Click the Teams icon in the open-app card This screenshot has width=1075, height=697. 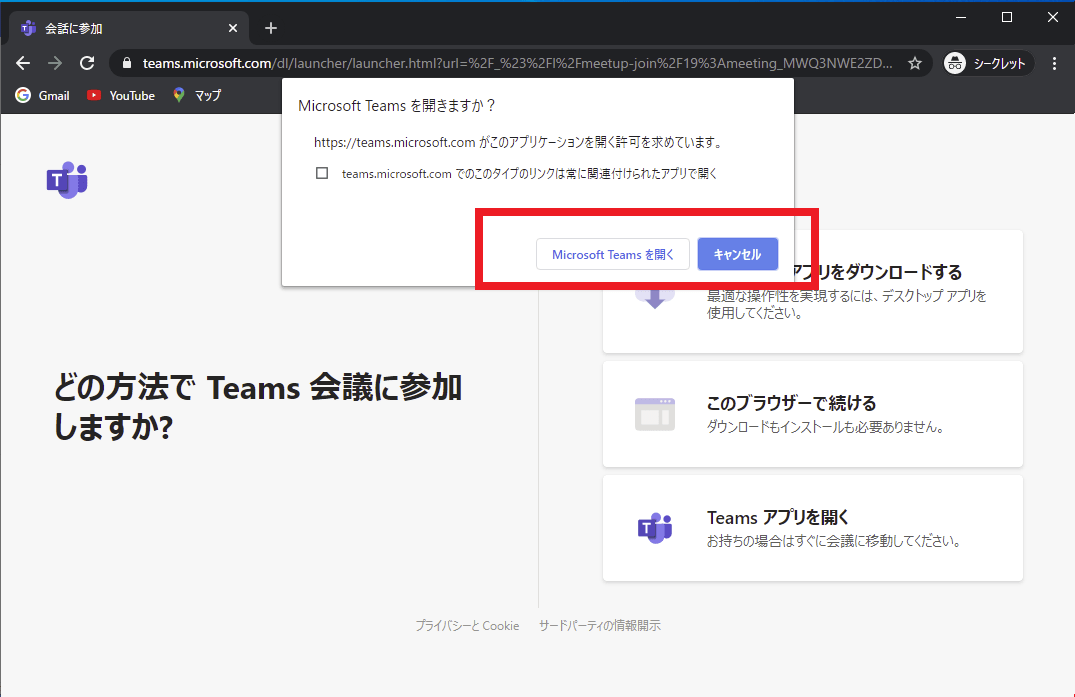(655, 528)
